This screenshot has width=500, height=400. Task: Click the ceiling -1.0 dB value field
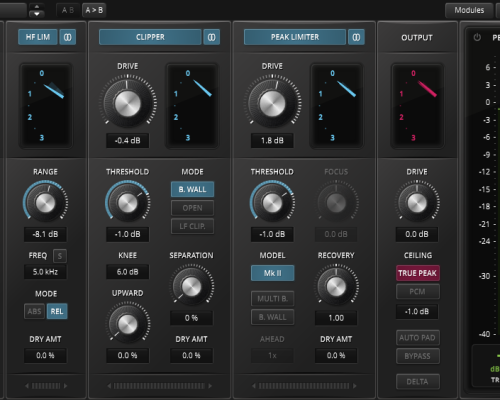tap(417, 312)
